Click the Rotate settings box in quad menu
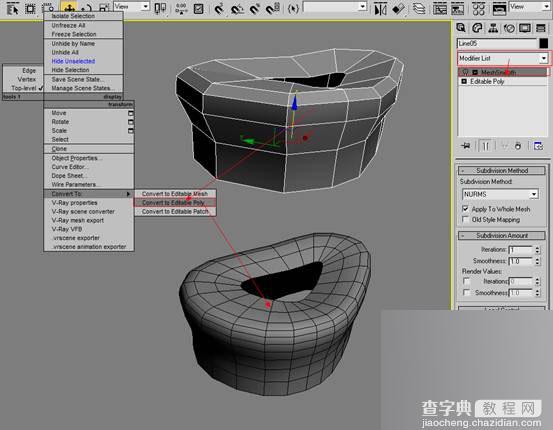553x430 pixels. 130,122
